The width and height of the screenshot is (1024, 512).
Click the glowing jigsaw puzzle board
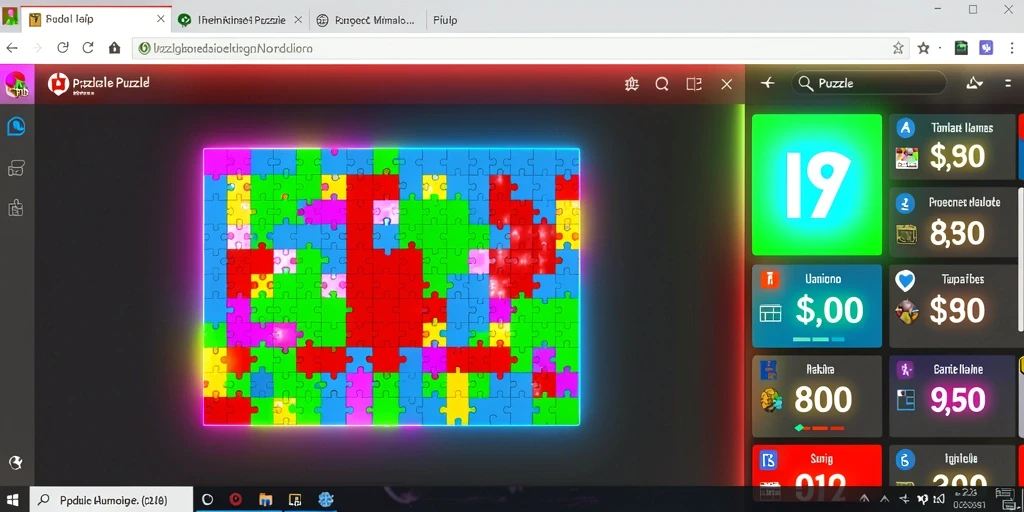pyautogui.click(x=391, y=287)
